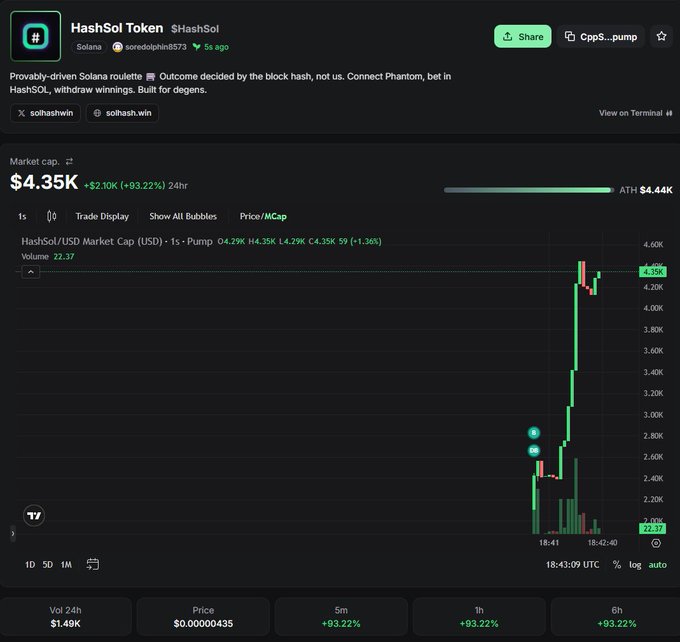Switch the Price/MCap chart mode
680x642 pixels.
(263, 216)
